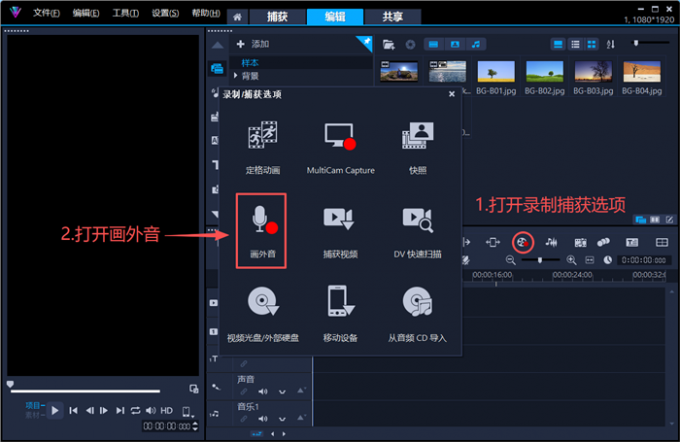Launch MultiCam Capture from the dialog
The width and height of the screenshot is (680, 442).
click(x=340, y=147)
